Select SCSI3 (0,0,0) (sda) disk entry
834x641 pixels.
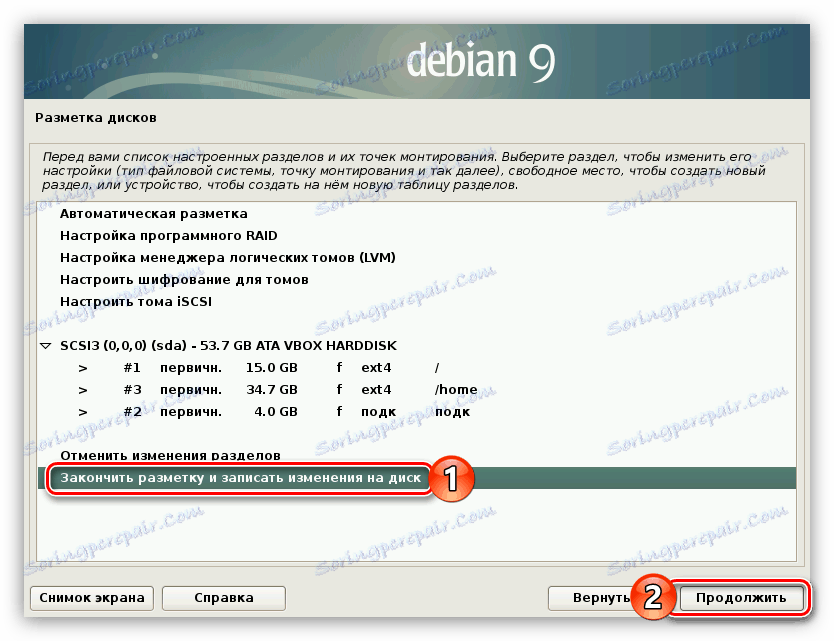click(x=416, y=346)
